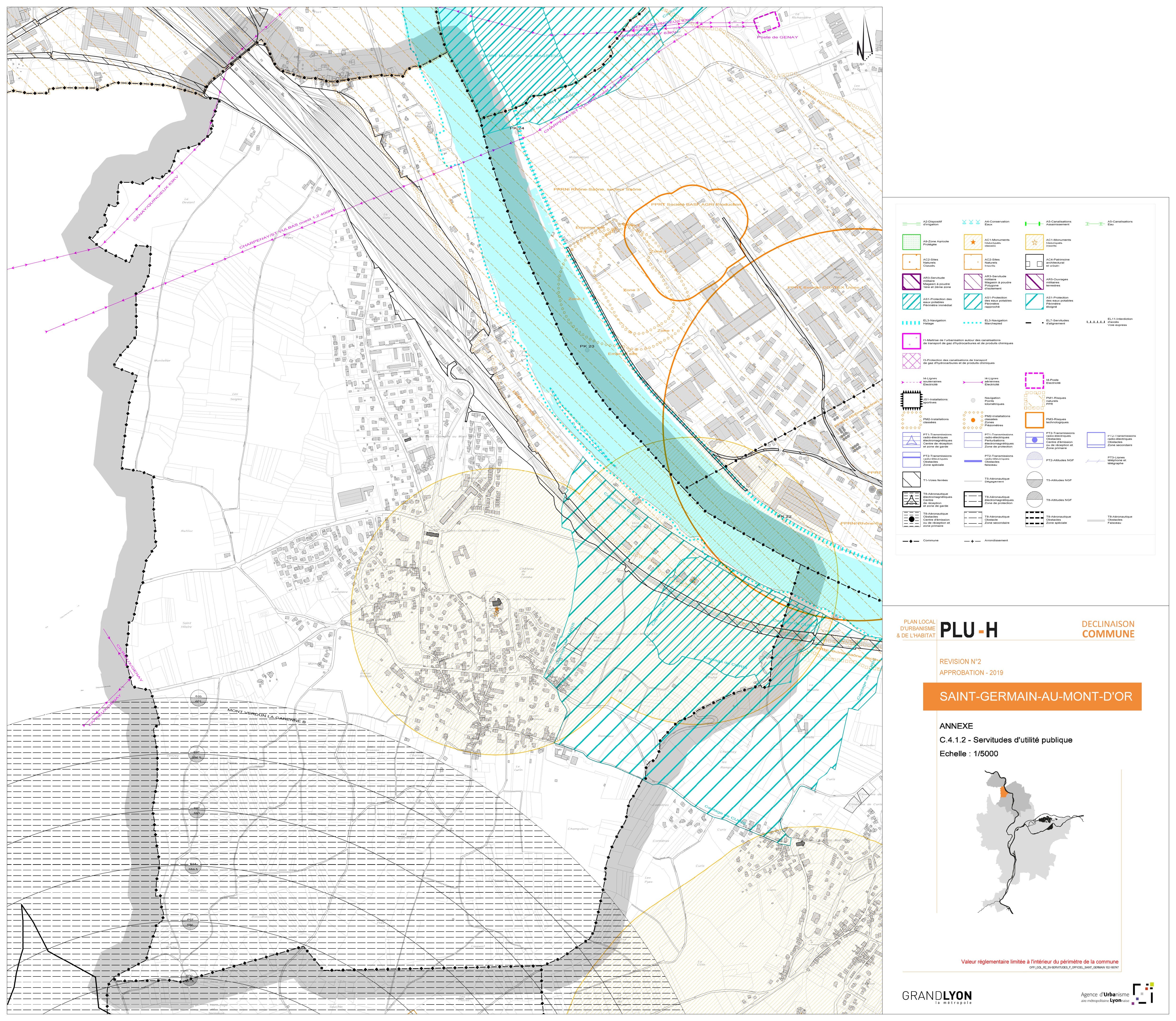Click the 'A2-Dispositif d'irrigation' legend label

point(933,223)
